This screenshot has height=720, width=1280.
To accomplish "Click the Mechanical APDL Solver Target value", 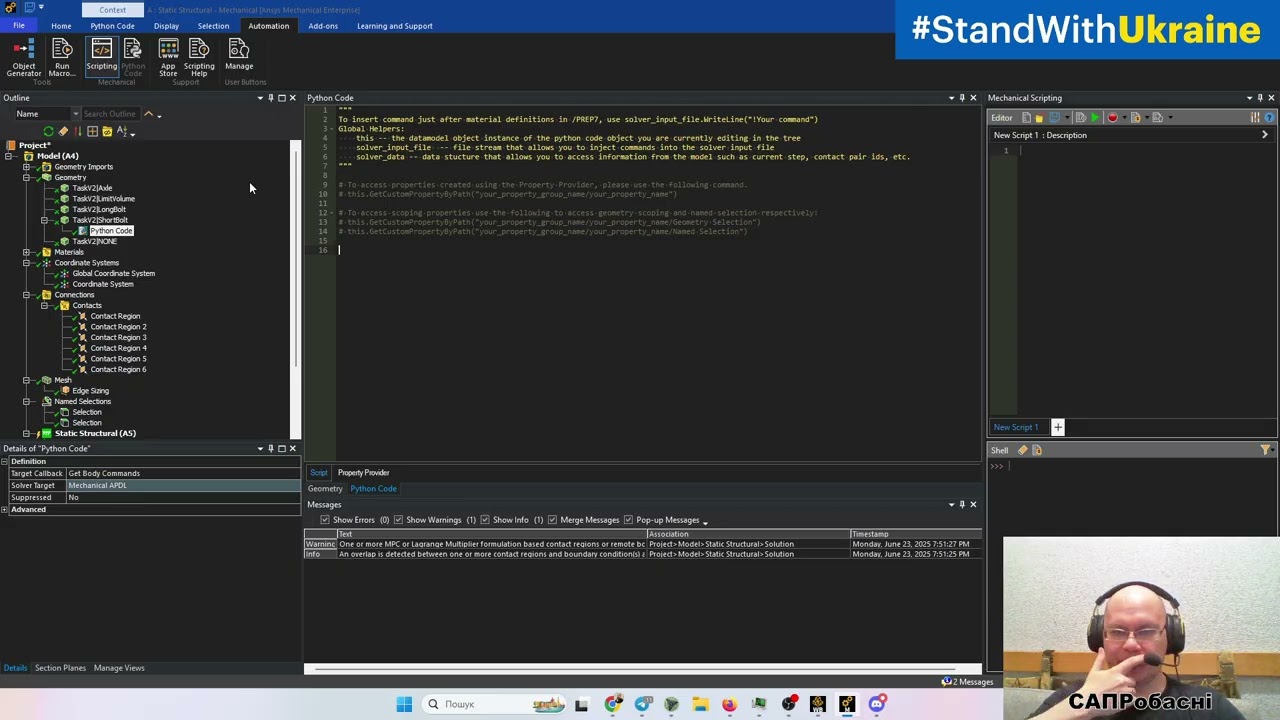I will tap(183, 486).
